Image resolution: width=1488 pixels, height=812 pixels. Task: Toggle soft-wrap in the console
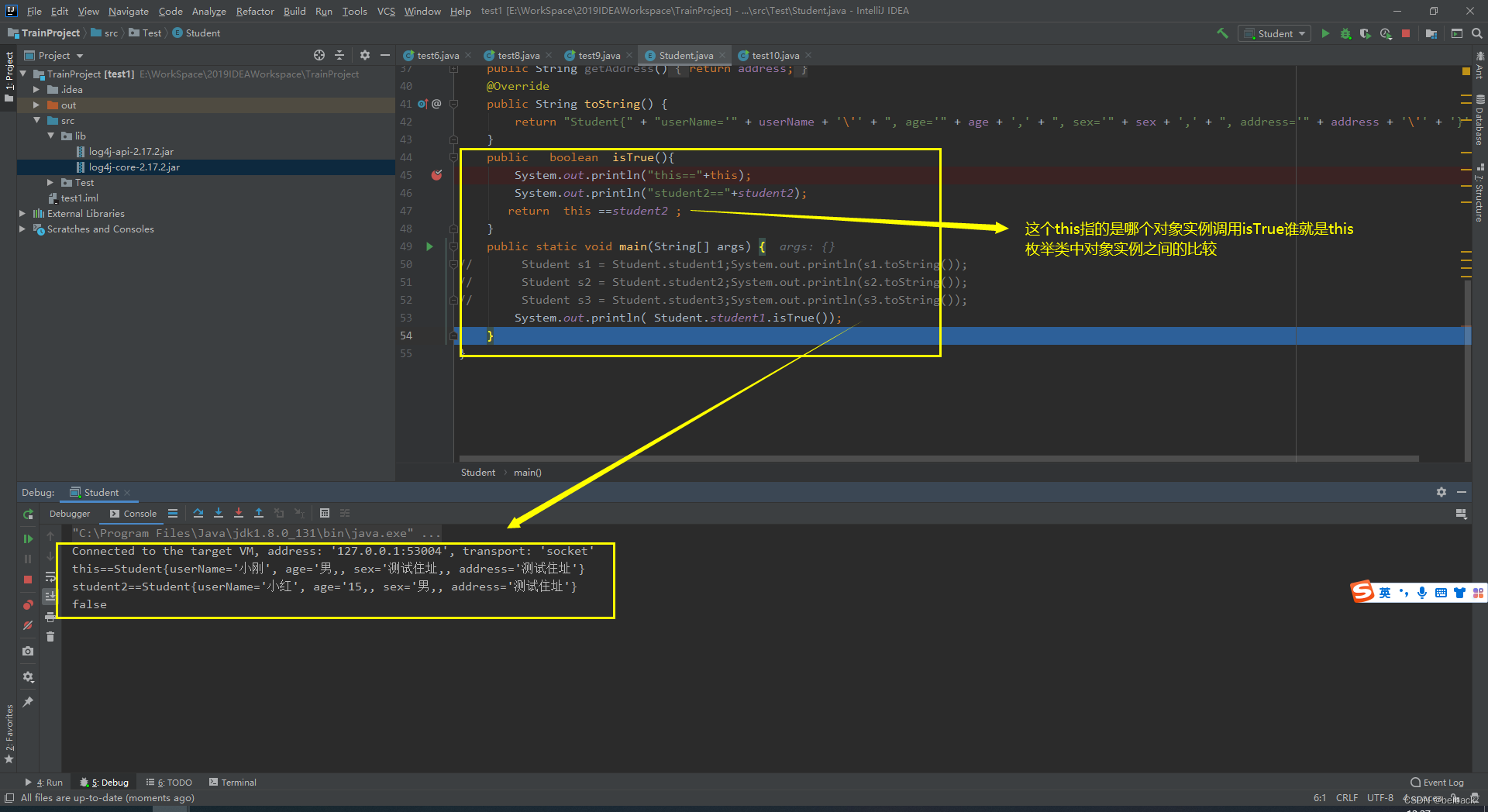pos(50,576)
